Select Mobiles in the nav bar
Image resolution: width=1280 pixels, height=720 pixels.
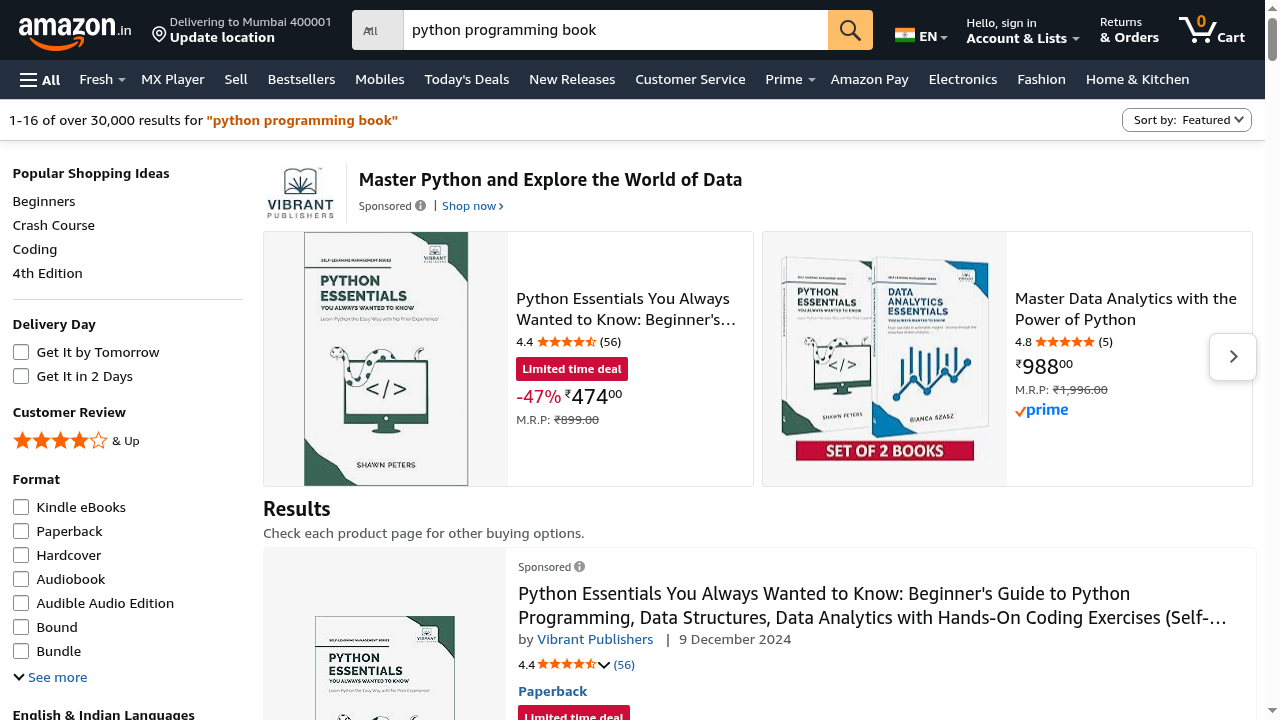click(380, 80)
